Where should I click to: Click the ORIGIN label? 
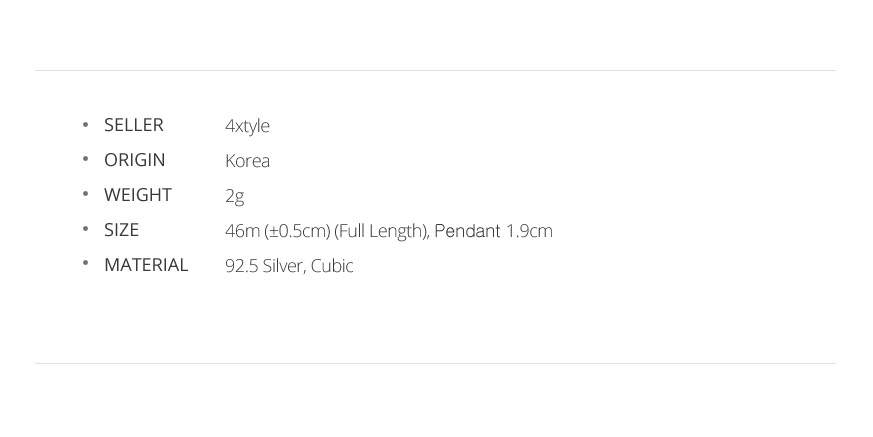(135, 160)
